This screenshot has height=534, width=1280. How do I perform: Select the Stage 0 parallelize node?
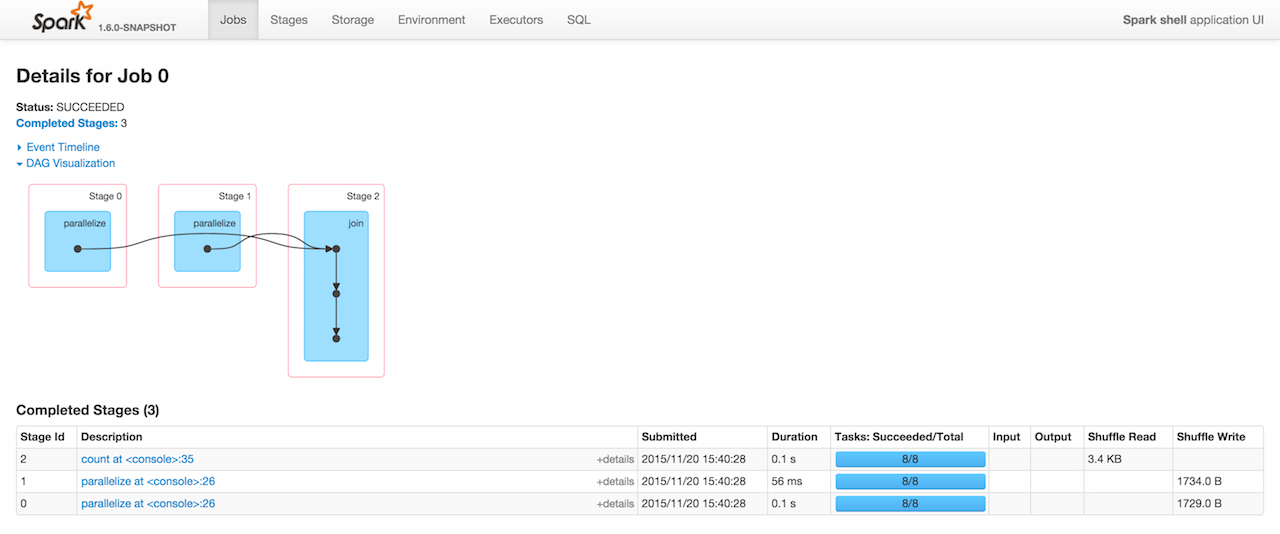[77, 241]
